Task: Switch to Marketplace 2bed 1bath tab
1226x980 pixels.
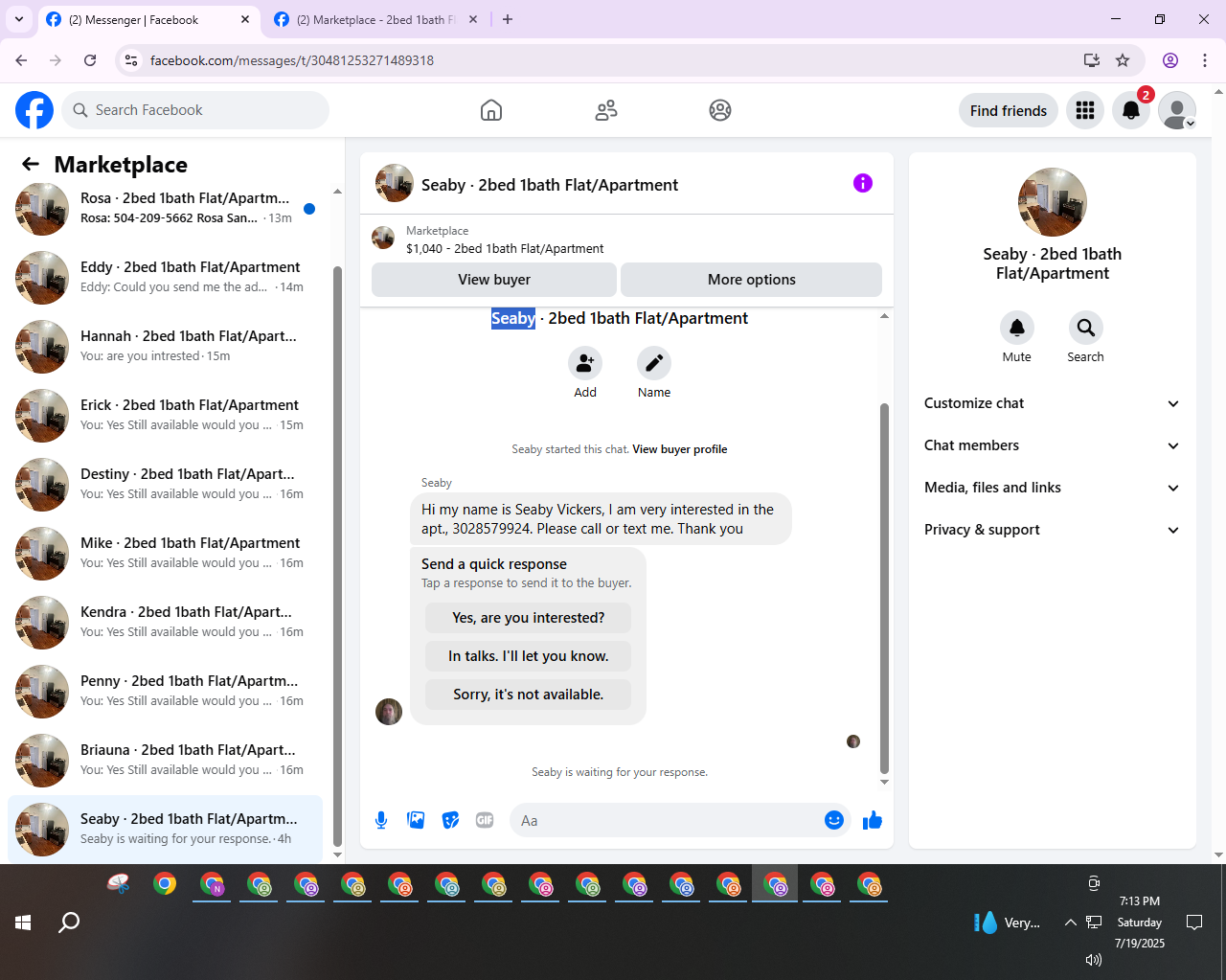Action: click(x=375, y=19)
